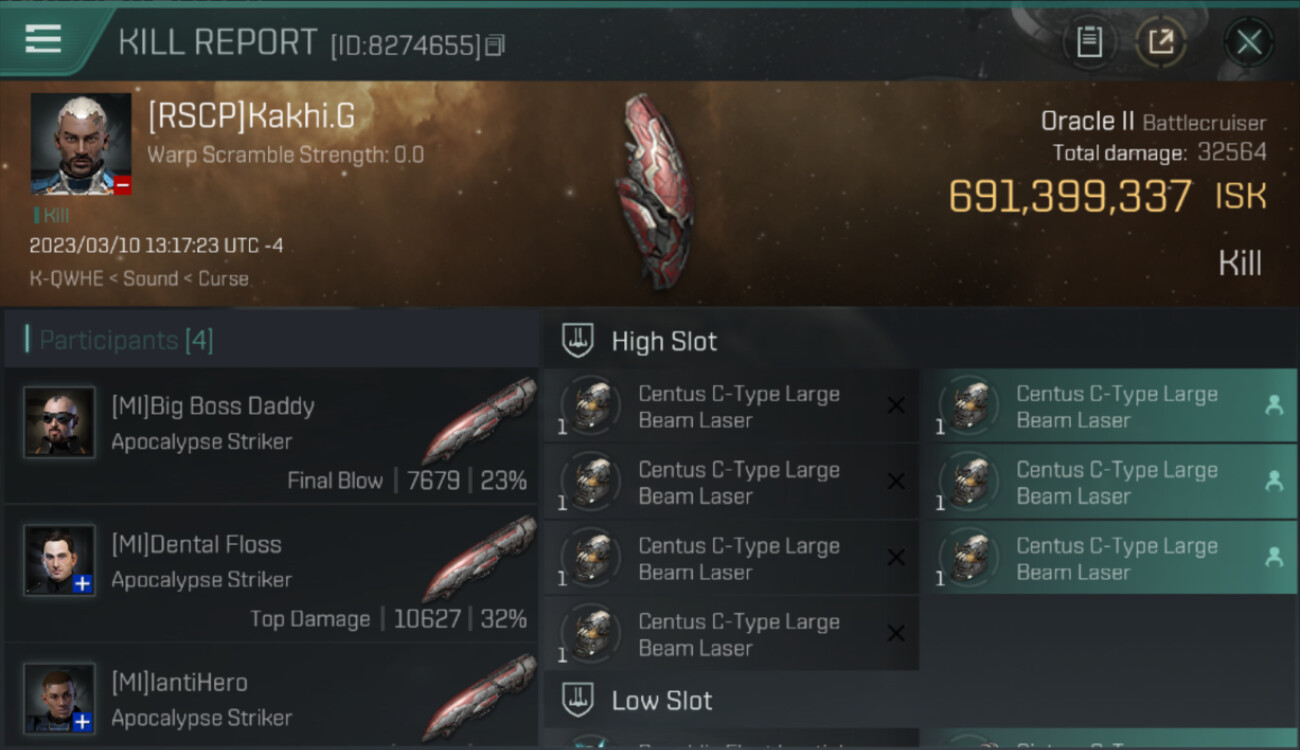Viewport: 1300px width, 750px height.
Task: Click the [RSCP]Kakhi.G pilot name
Action: click(x=251, y=116)
